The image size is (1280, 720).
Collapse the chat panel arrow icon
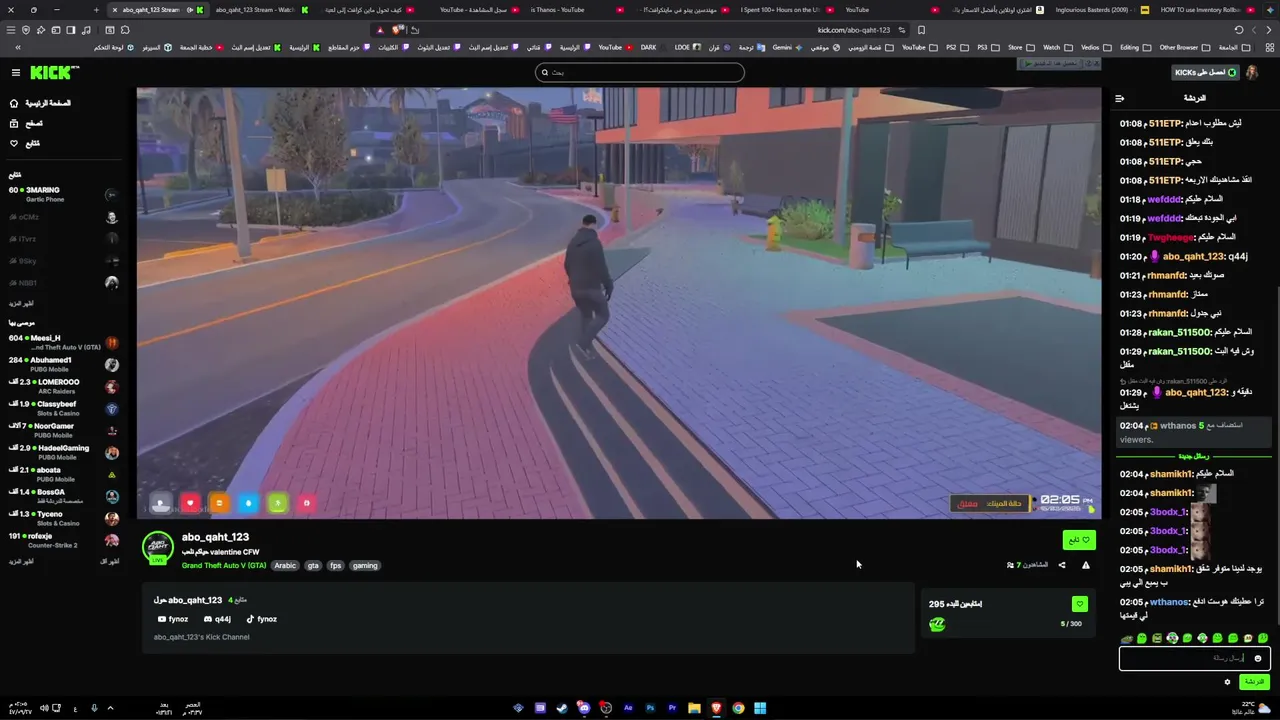[x=1119, y=98]
